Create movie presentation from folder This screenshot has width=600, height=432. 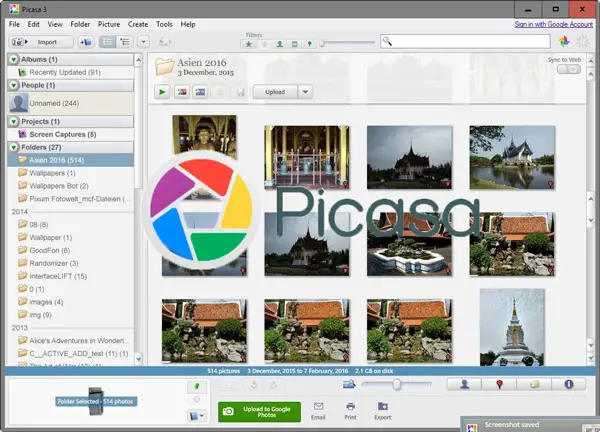pos(200,92)
